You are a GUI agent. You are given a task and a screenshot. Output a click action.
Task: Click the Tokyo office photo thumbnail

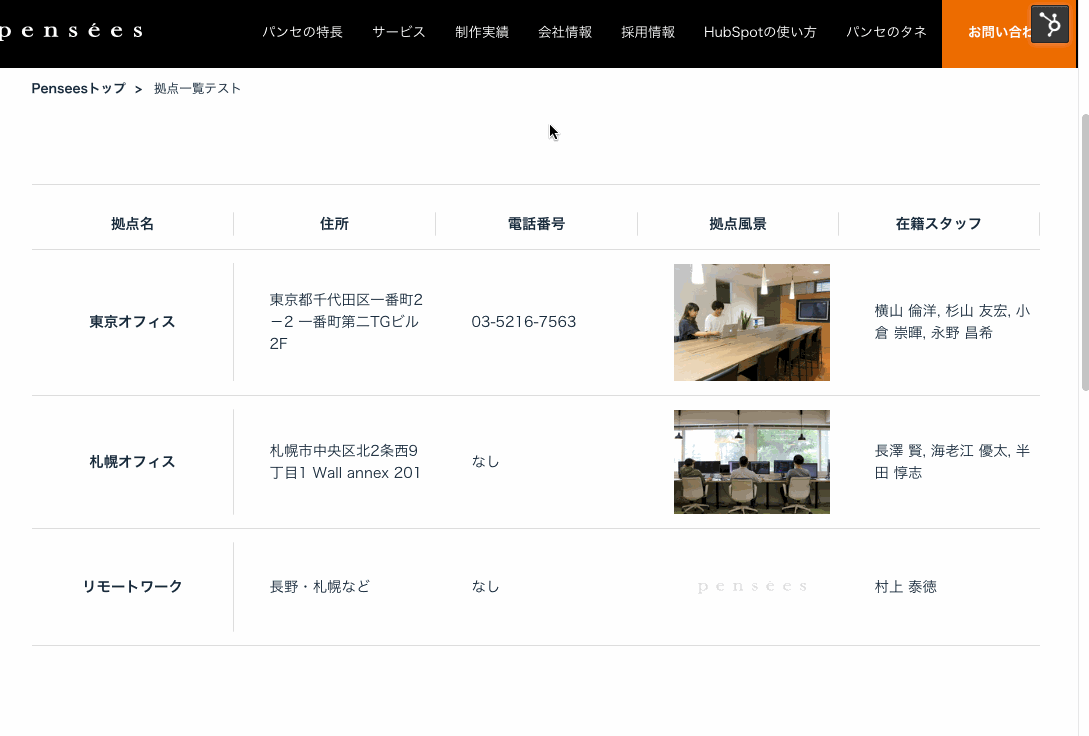[x=751, y=322]
